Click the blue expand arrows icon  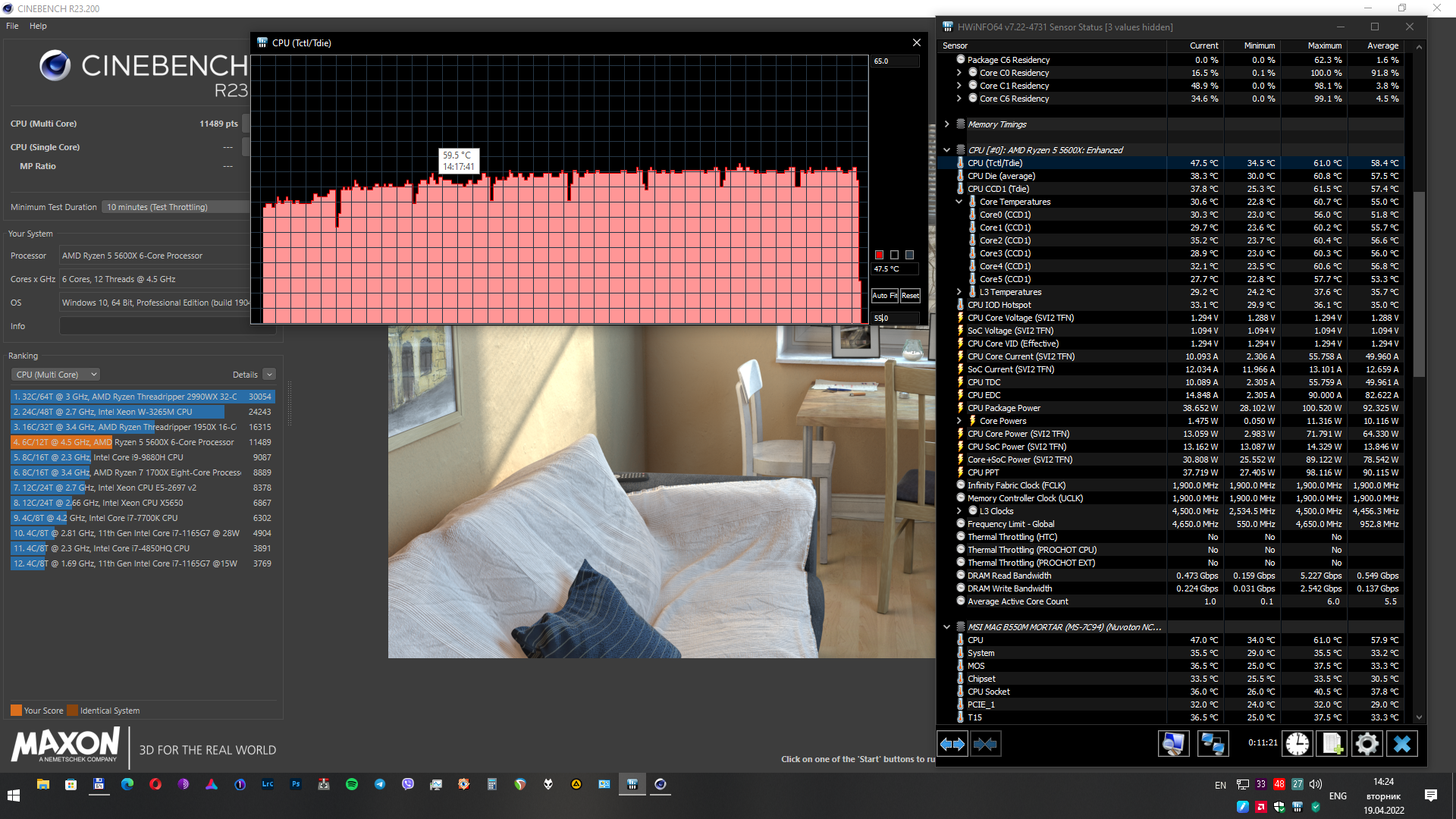pyautogui.click(x=952, y=744)
